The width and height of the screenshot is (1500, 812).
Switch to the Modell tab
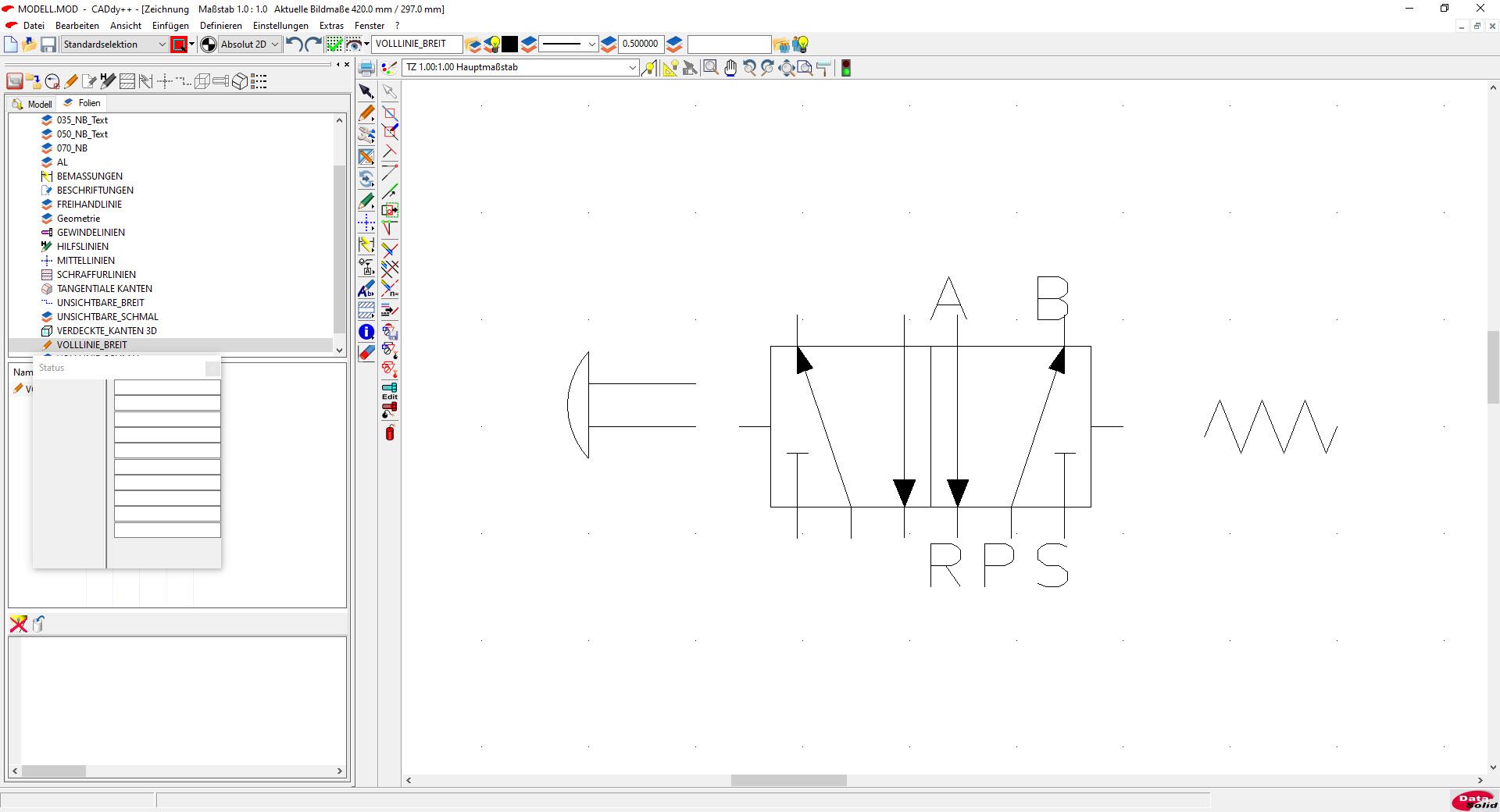(33, 104)
